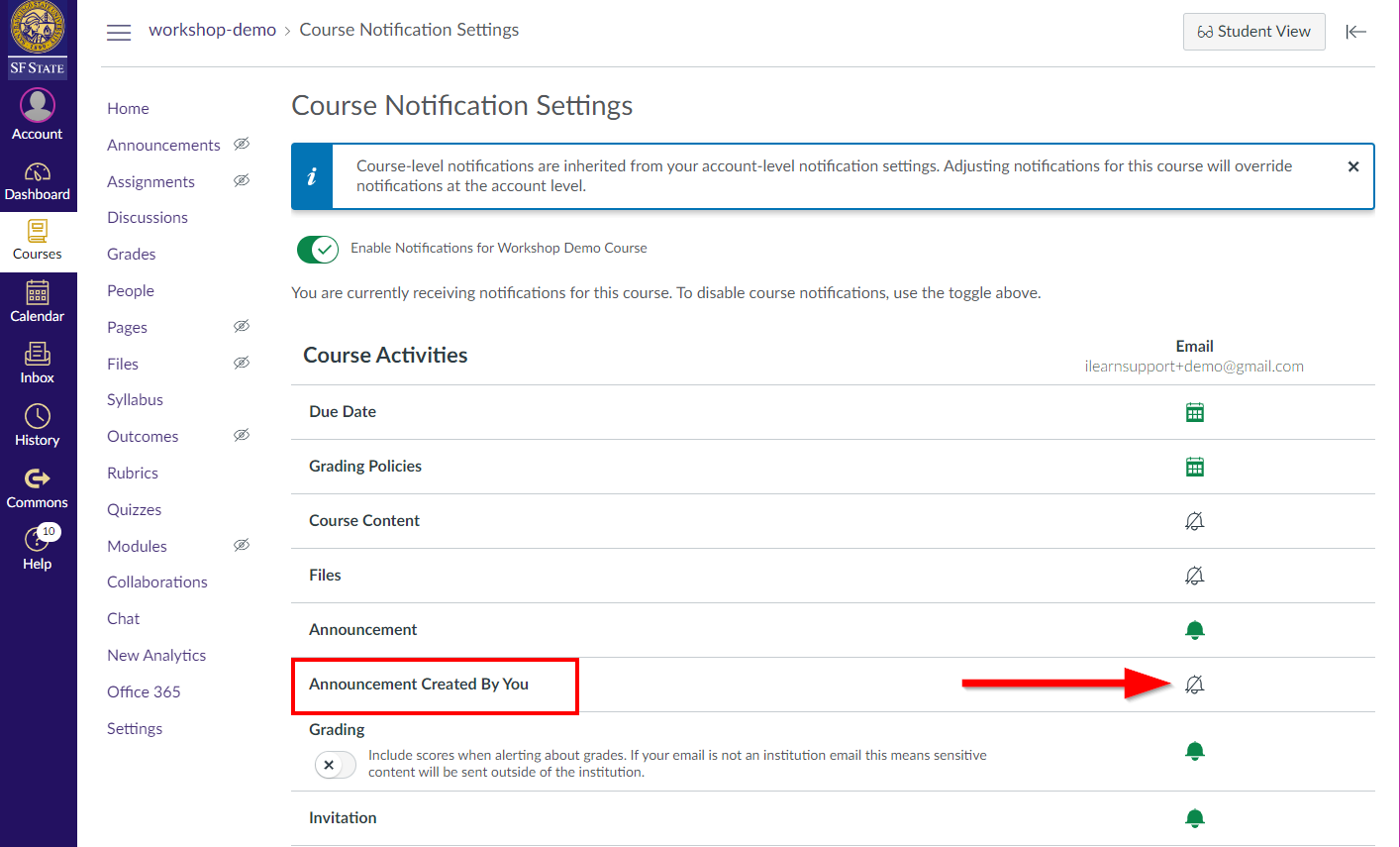Open Files in course navigation
This screenshot has height=847, width=1400.
(123, 364)
